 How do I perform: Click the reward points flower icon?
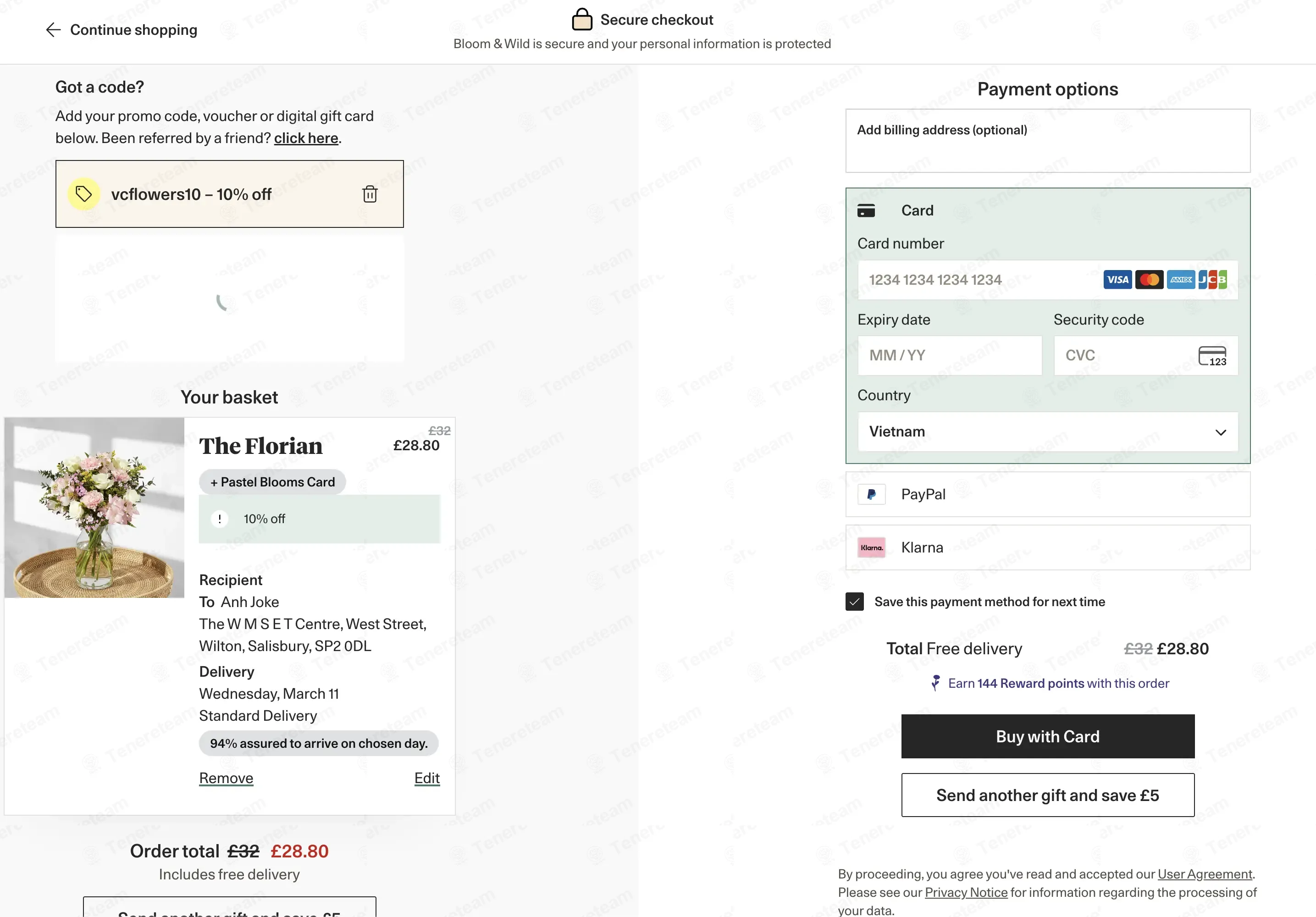pos(935,683)
